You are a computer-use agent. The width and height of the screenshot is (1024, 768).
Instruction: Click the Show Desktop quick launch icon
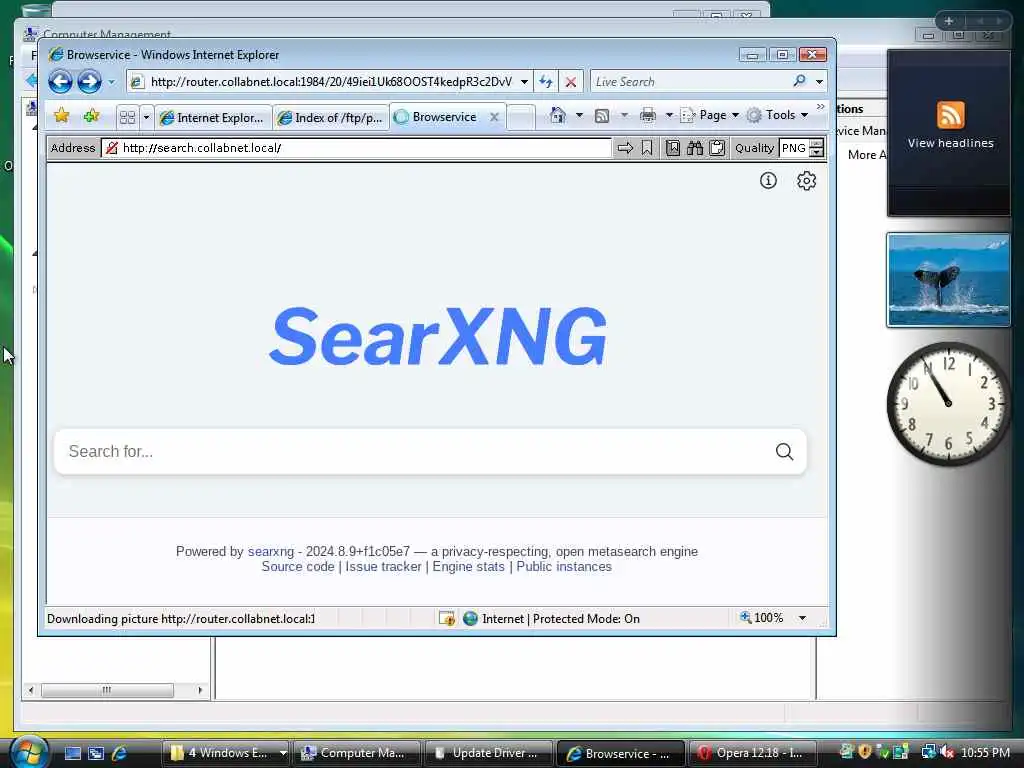click(73, 753)
